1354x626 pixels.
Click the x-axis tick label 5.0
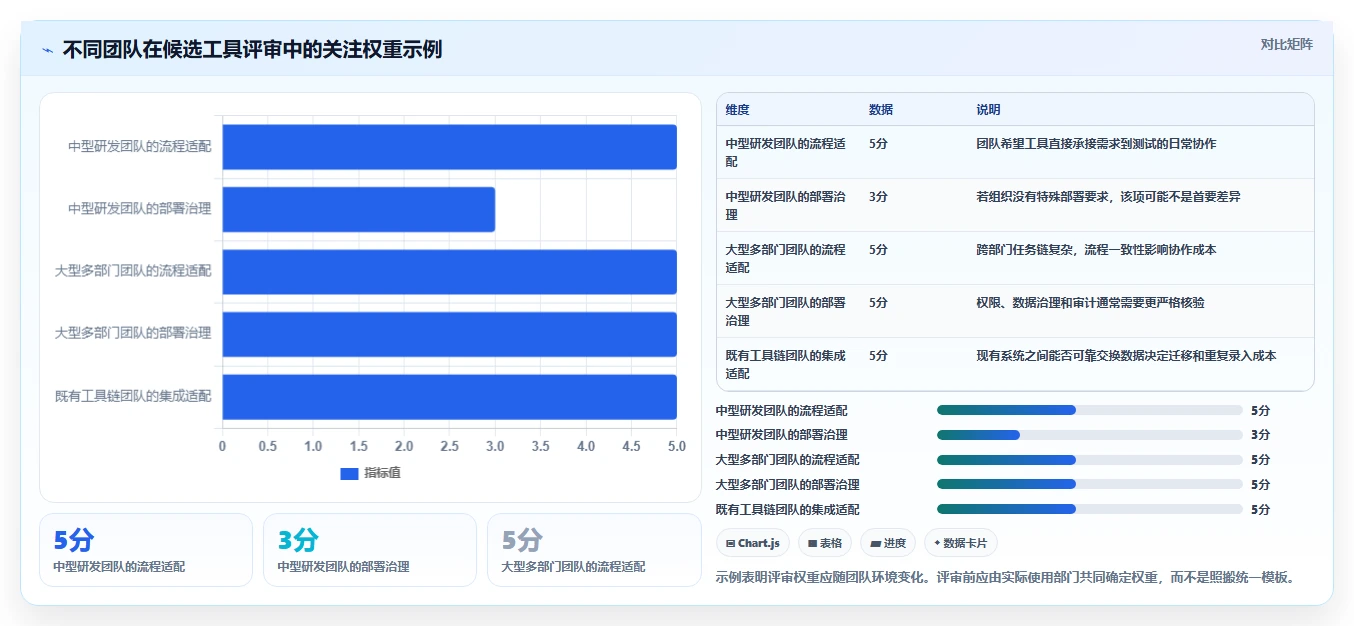(x=677, y=446)
